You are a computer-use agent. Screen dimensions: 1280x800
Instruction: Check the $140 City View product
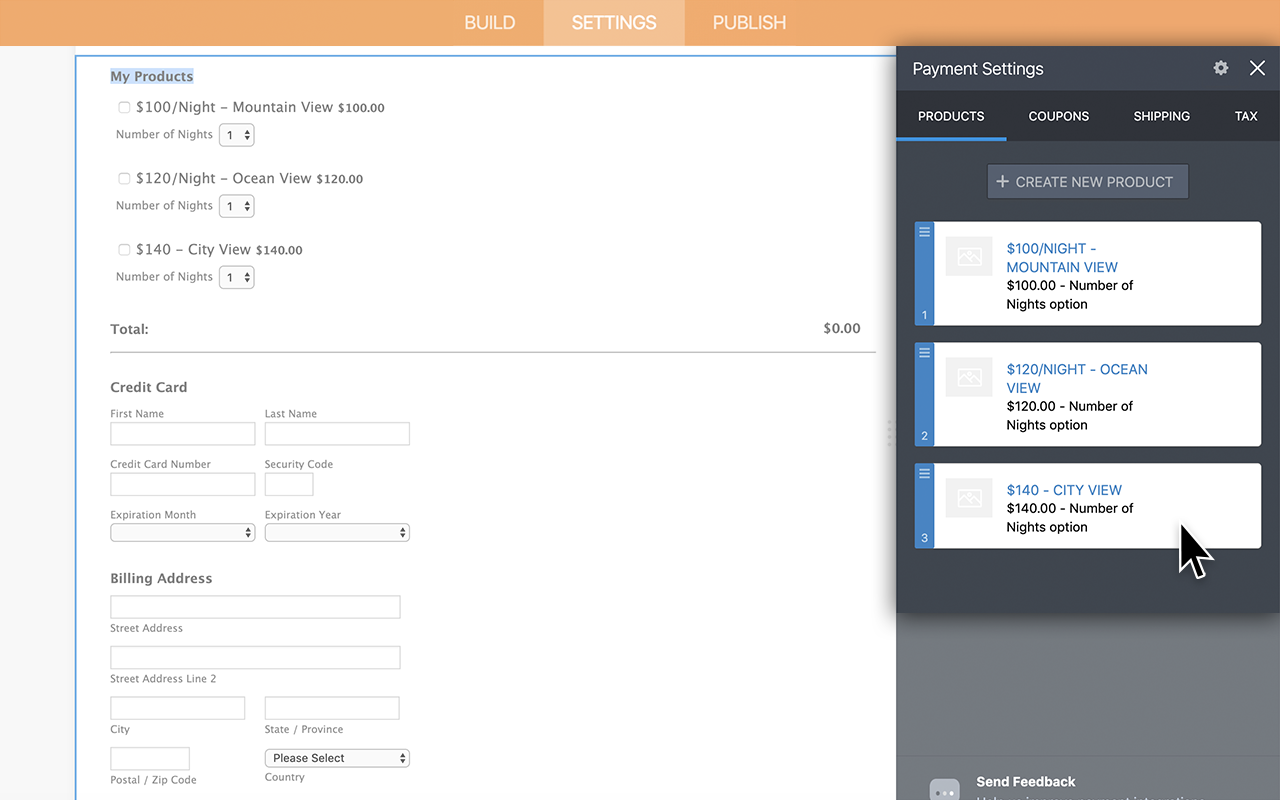pyautogui.click(x=124, y=249)
